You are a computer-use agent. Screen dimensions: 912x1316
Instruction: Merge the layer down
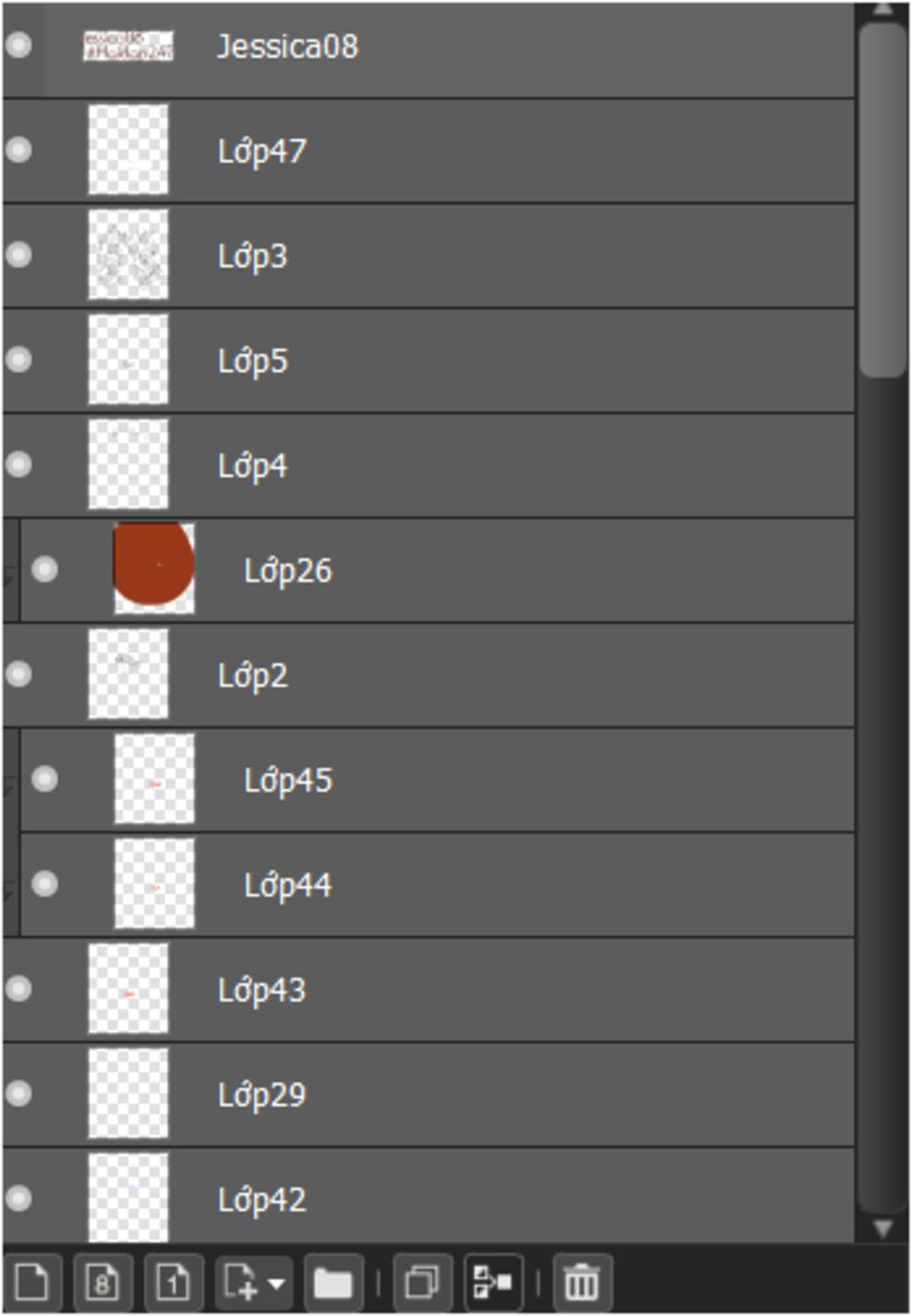pos(493,1283)
